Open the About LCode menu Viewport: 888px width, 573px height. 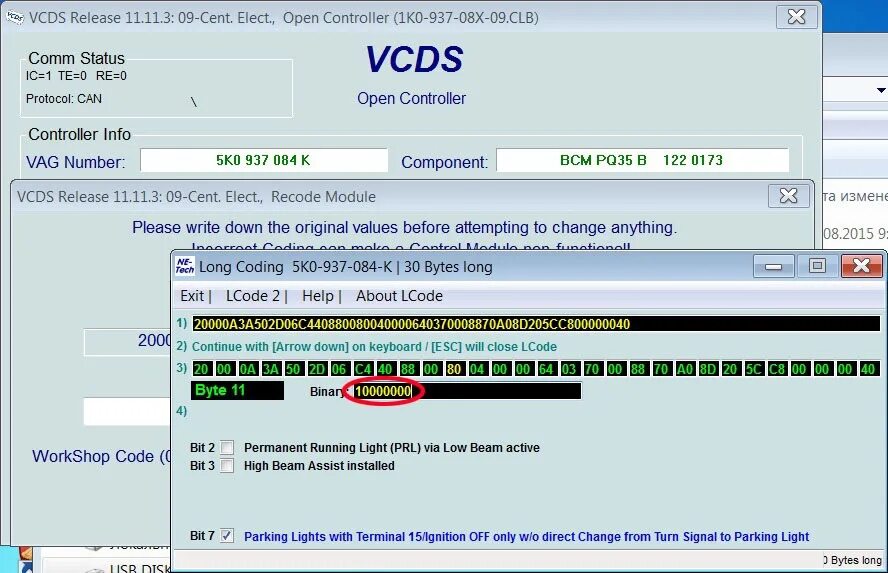(x=399, y=296)
